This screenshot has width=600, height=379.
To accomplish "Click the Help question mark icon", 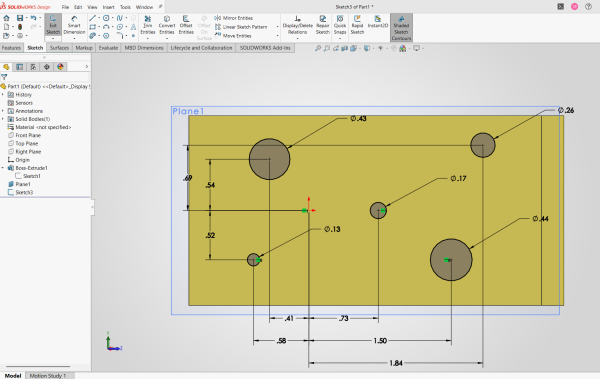I will click(x=588, y=7).
